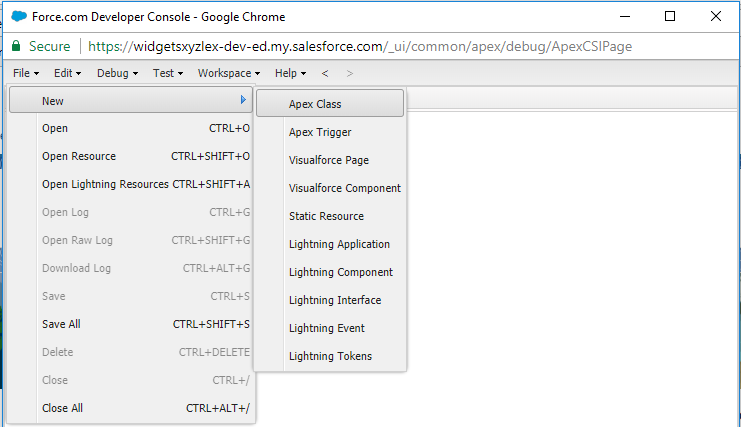
Task: Open the File menu
Action: pyautogui.click(x=26, y=73)
